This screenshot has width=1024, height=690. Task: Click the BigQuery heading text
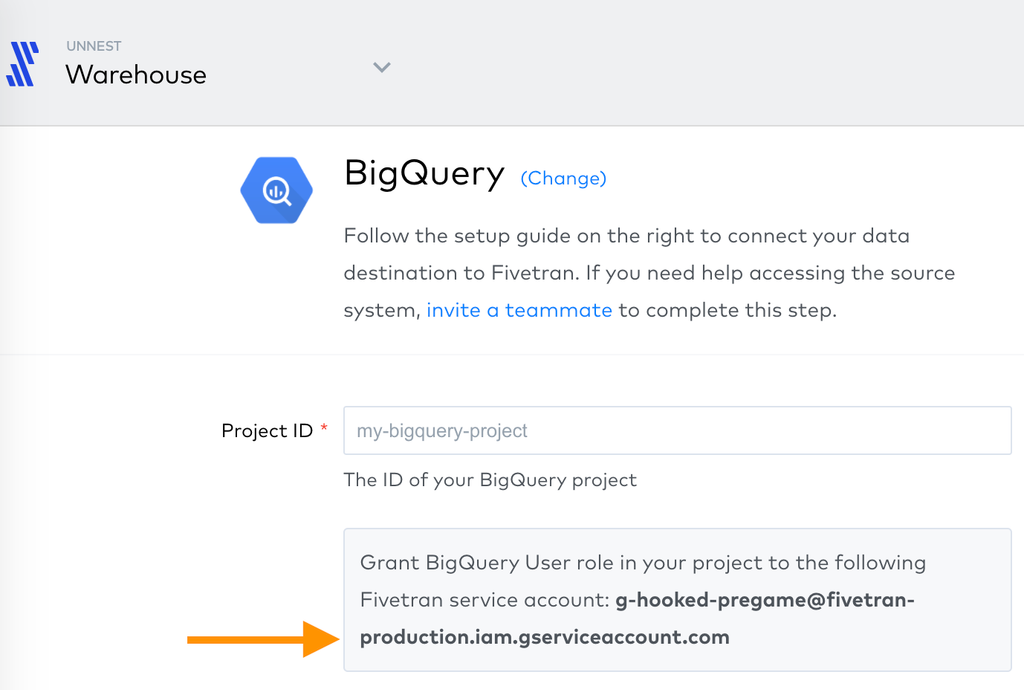point(424,174)
